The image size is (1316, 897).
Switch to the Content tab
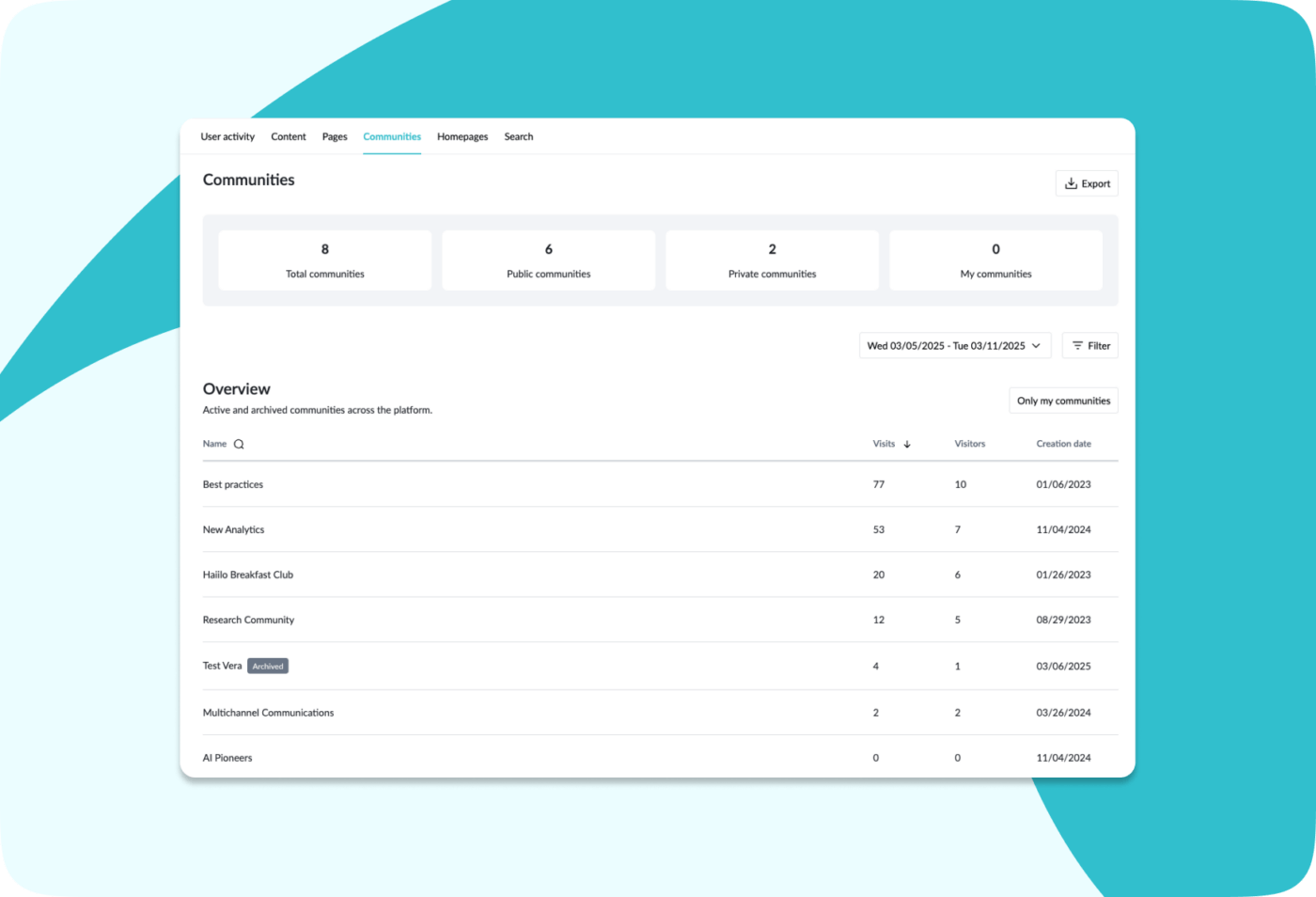click(x=289, y=137)
